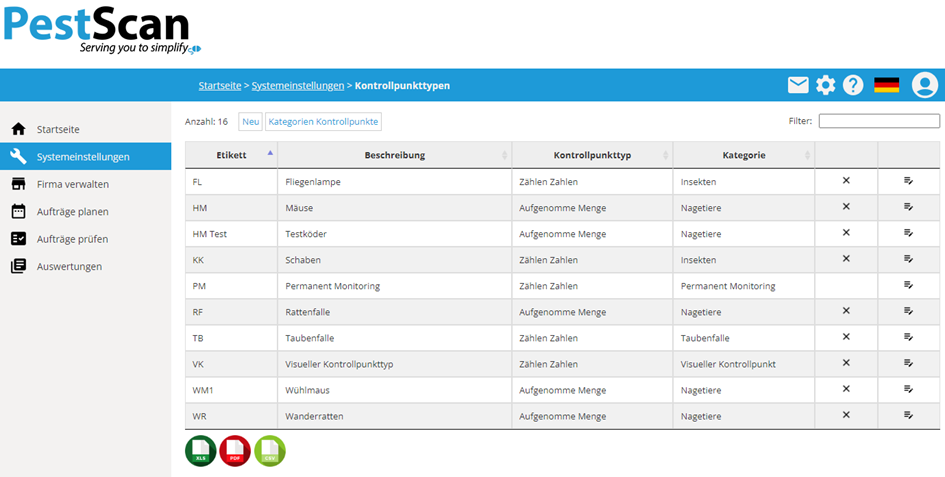Edit the HM Mäuse entry
The width and height of the screenshot is (945, 477).
909,207
